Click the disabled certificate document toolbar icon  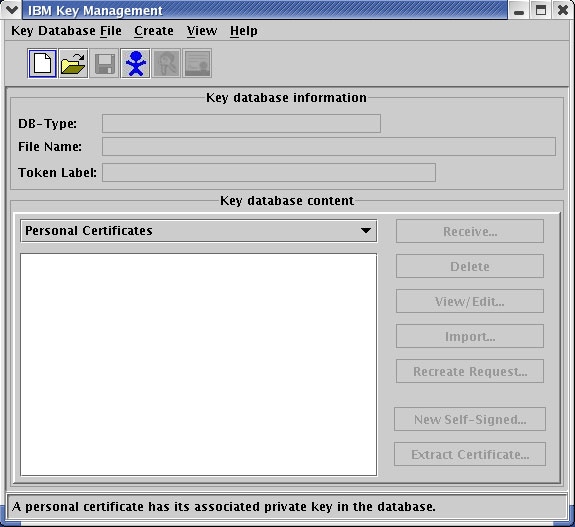[x=197, y=63]
